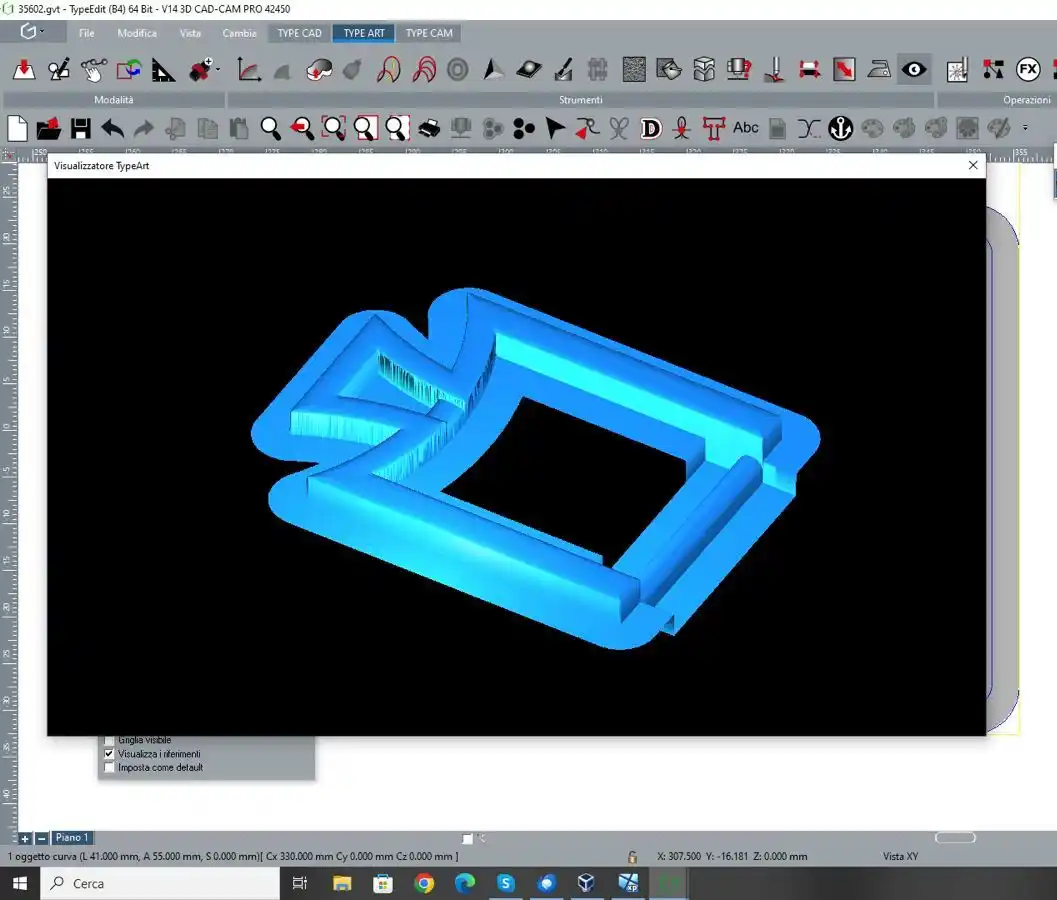1057x900 pixels.
Task: Select the first red contour sweep icon
Action: pos(389,69)
